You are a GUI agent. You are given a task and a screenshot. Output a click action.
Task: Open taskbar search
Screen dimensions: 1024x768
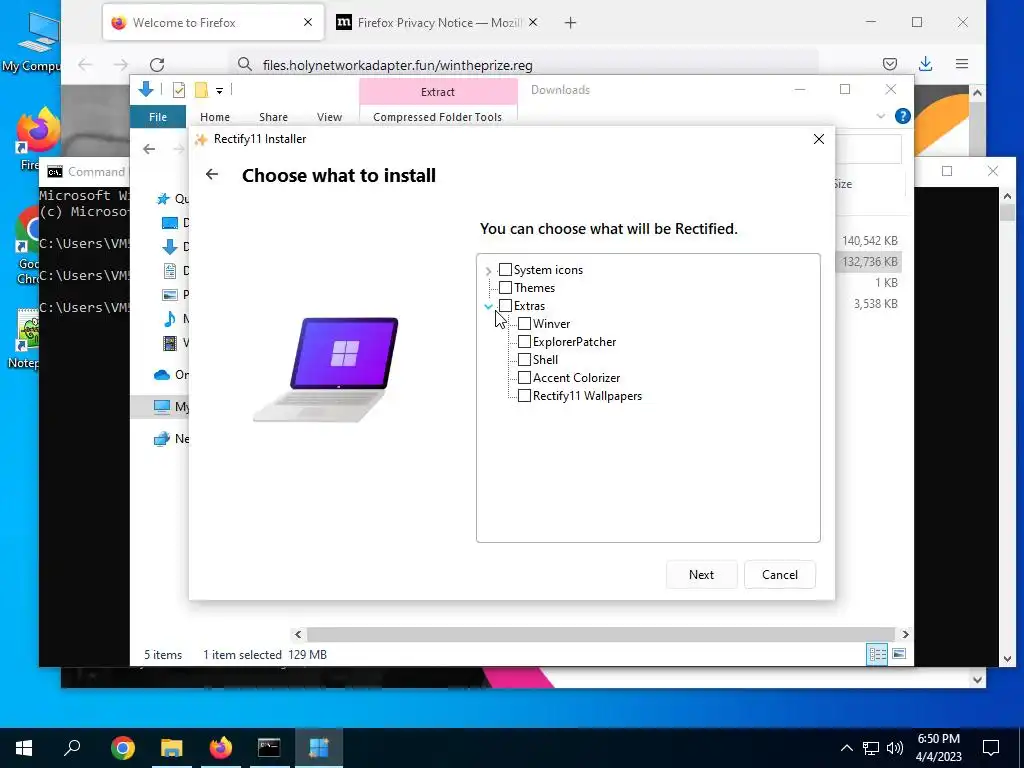pos(72,748)
